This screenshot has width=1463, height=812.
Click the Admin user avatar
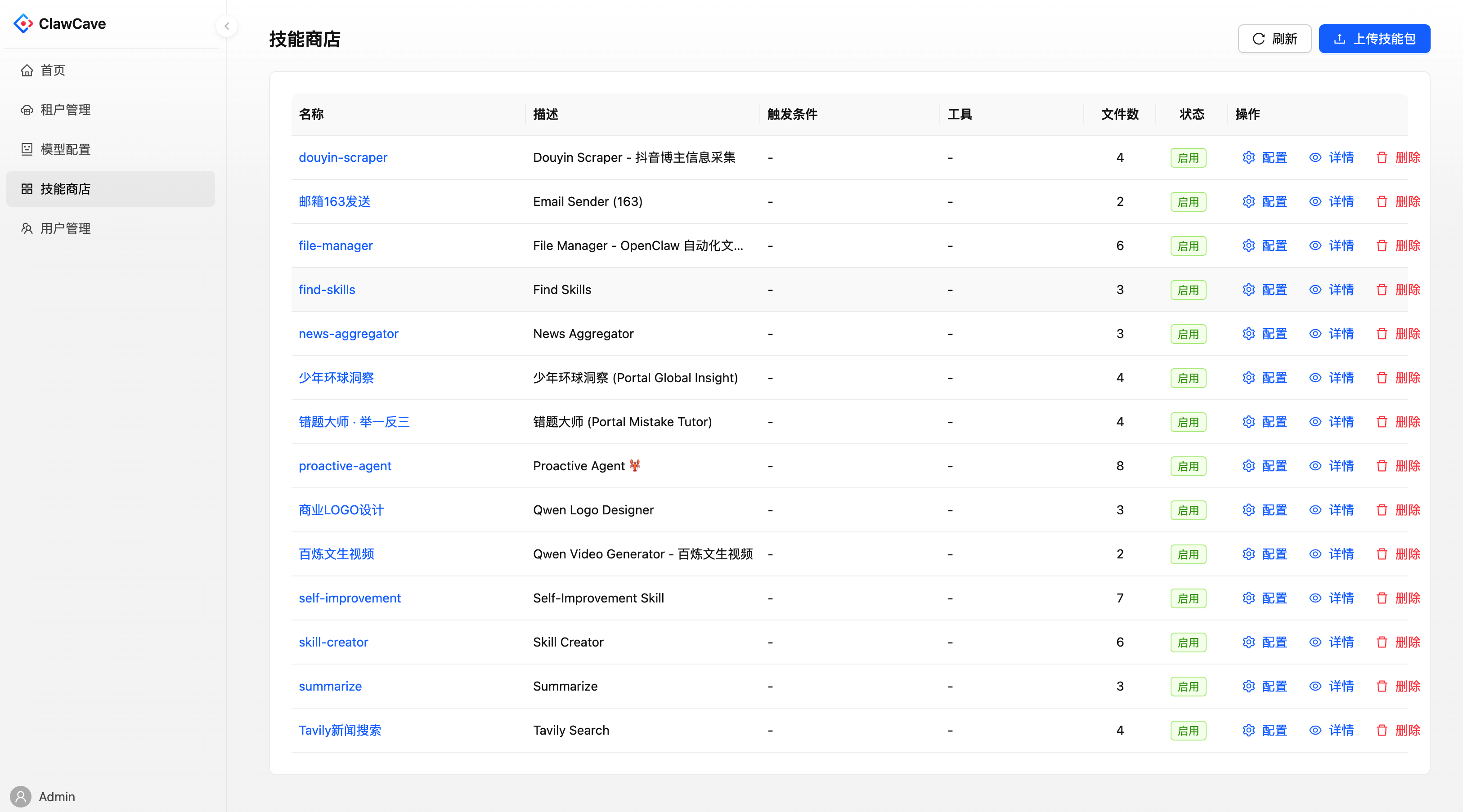pyautogui.click(x=21, y=797)
